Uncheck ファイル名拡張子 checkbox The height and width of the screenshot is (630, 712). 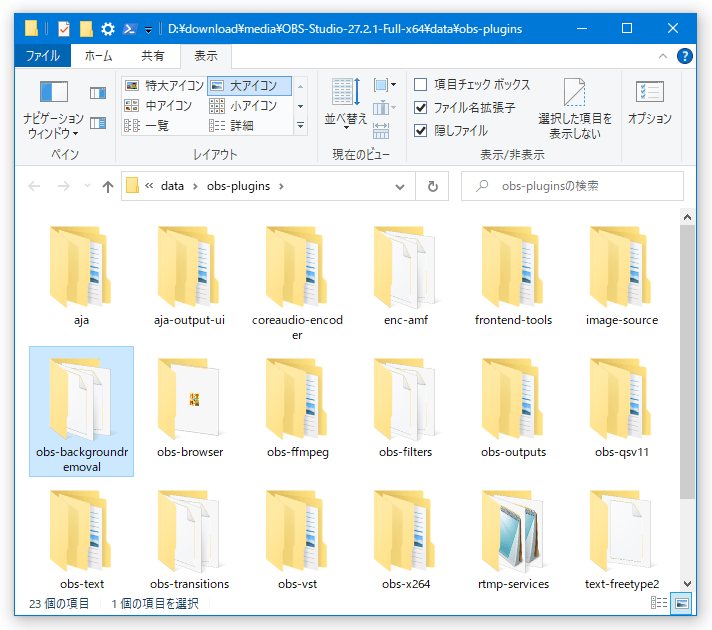point(420,108)
